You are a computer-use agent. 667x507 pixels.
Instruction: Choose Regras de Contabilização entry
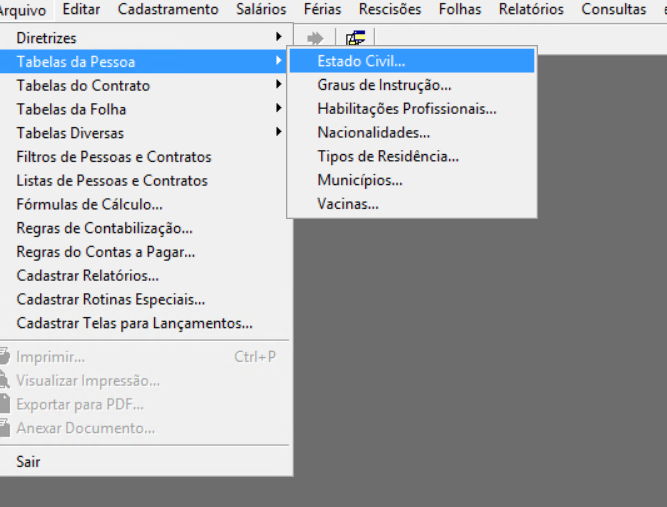(x=104, y=229)
